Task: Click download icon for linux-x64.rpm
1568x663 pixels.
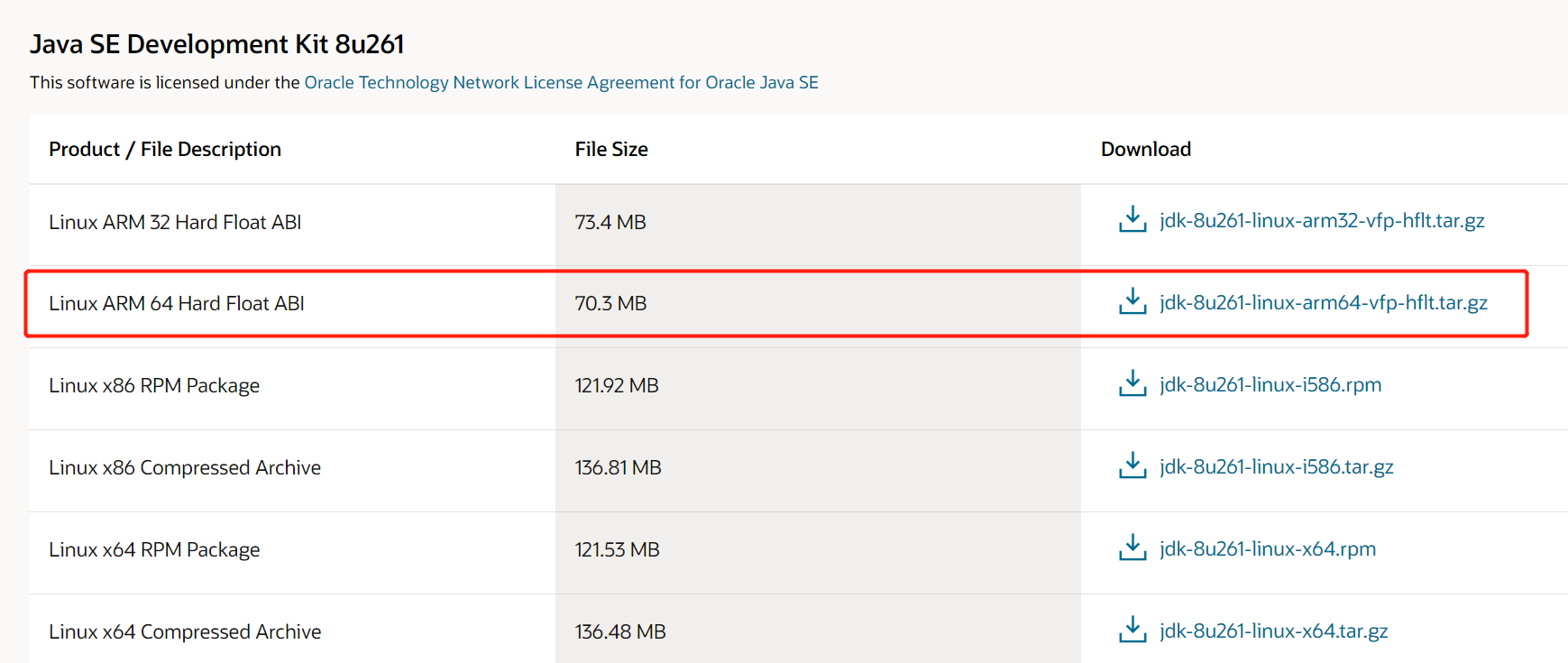Action: click(1132, 548)
